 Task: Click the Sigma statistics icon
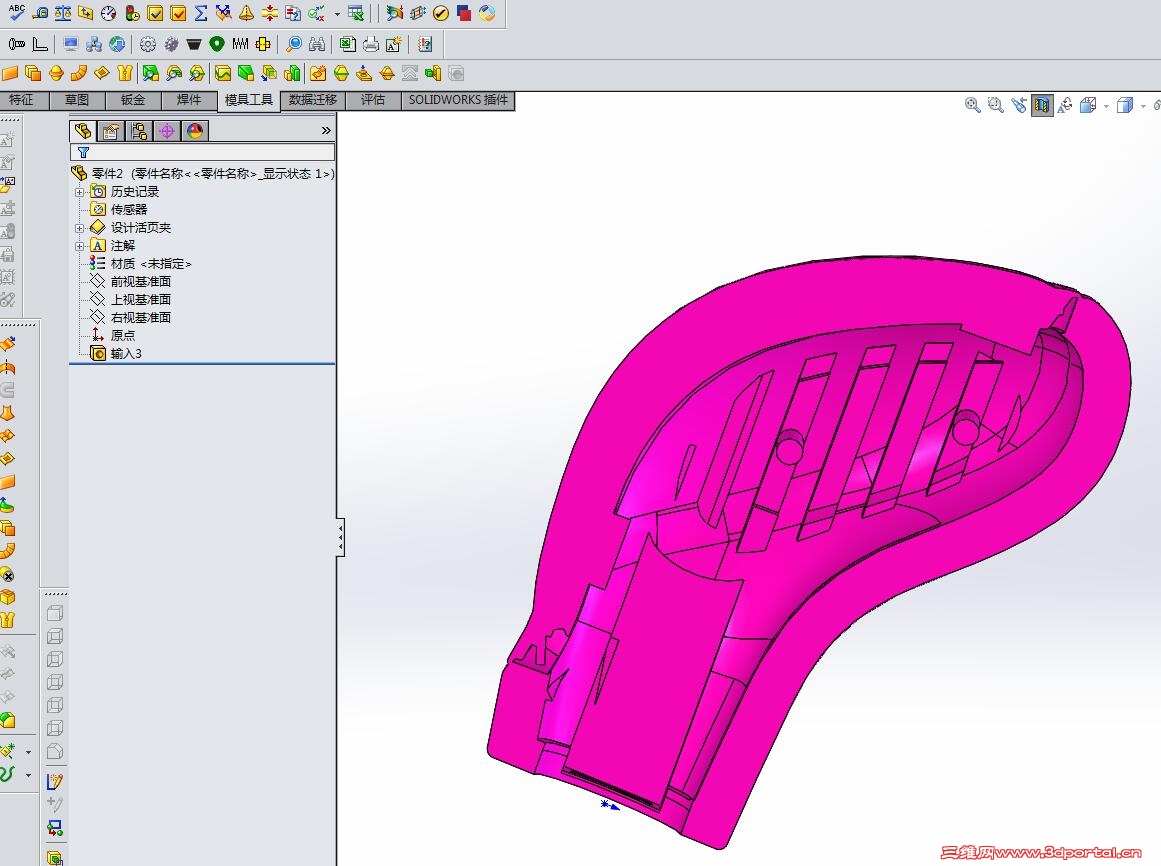[201, 13]
